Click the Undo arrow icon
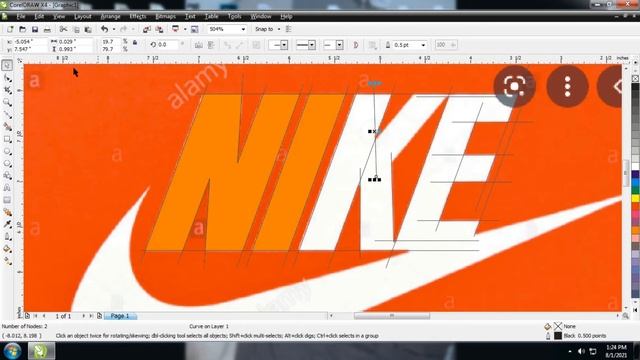640x360 pixels. coord(104,29)
